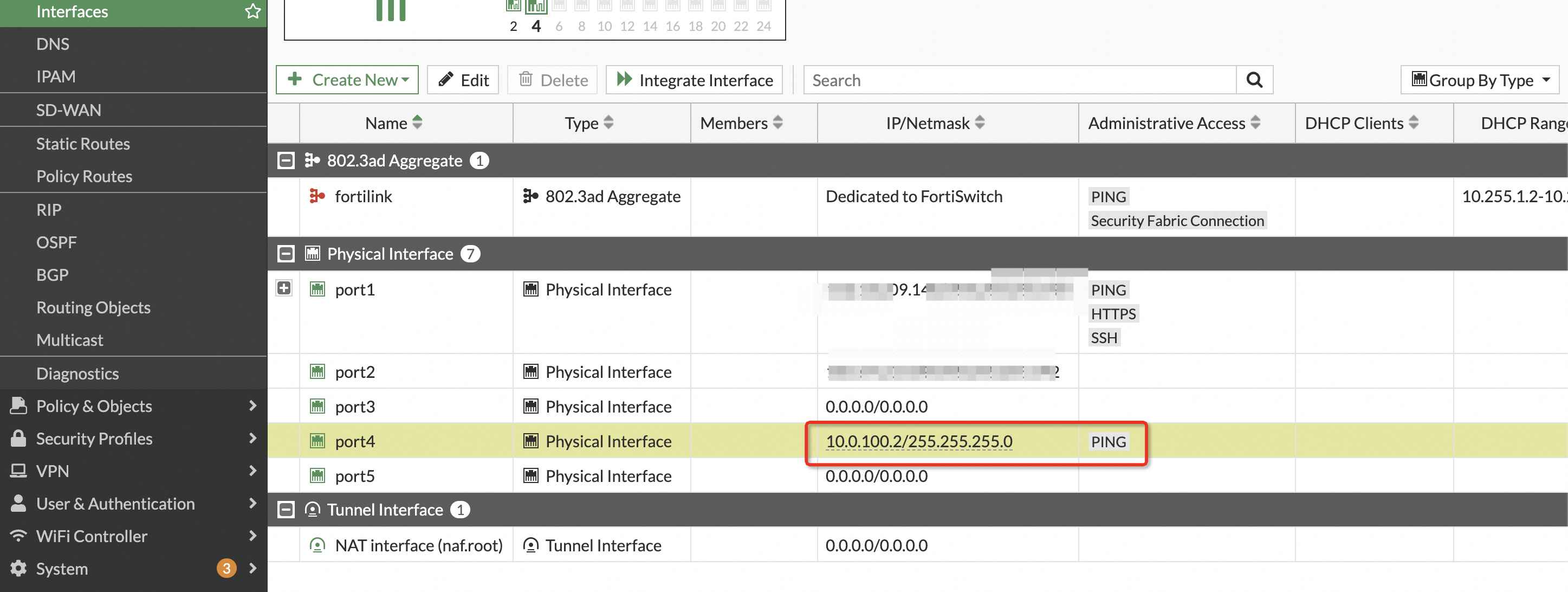Collapse the 802.3ad Aggregate group
1568x592 pixels.
[x=286, y=160]
